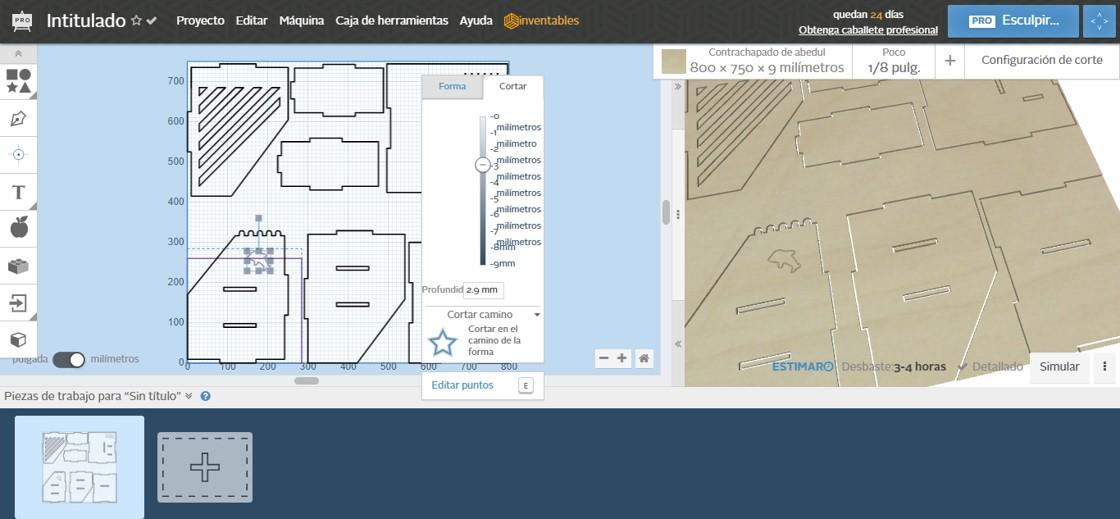Expand preview with top double-chevron
Viewport: 1120px width, 519px height.
click(x=678, y=86)
